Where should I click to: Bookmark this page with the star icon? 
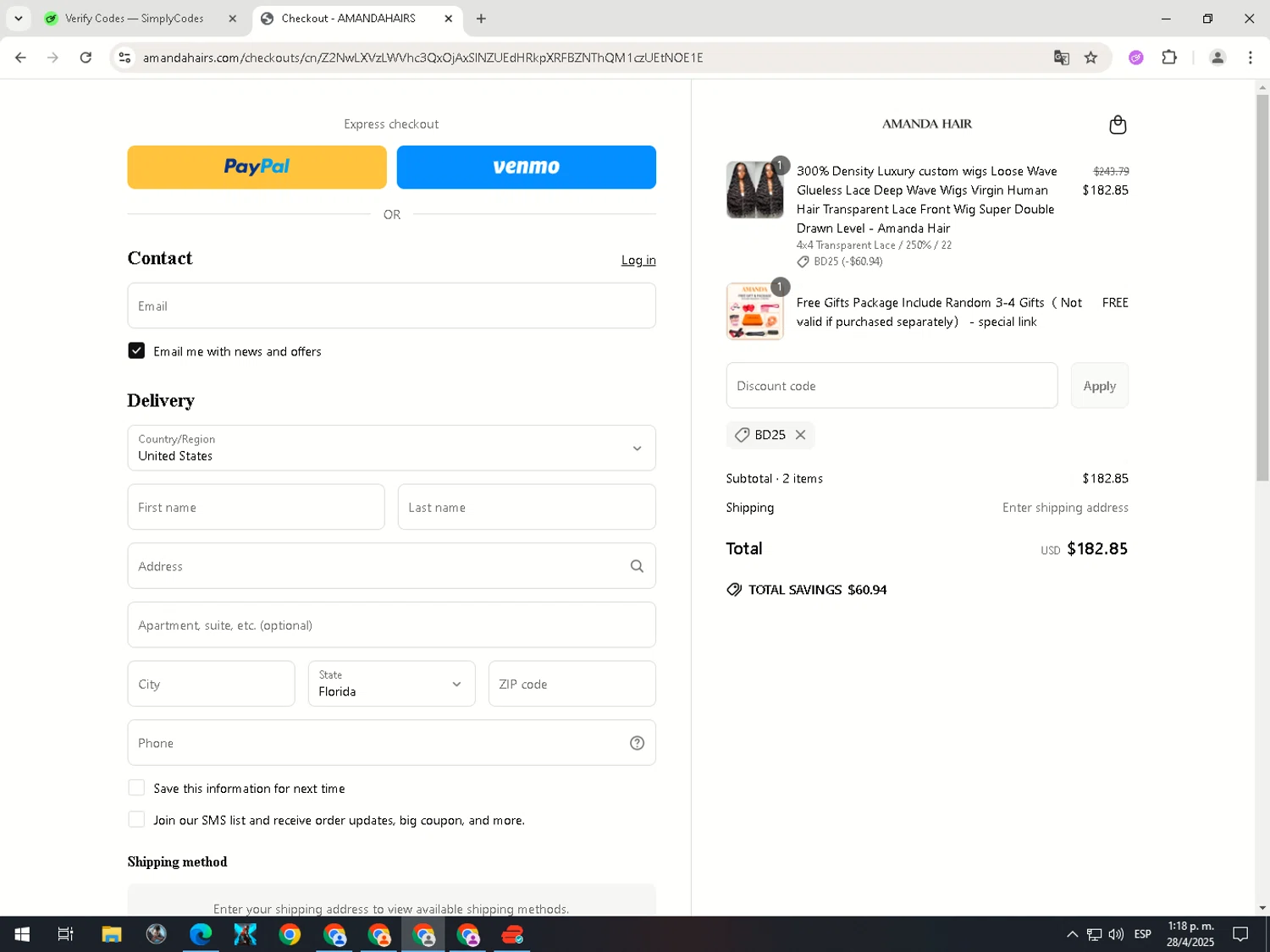(x=1091, y=58)
